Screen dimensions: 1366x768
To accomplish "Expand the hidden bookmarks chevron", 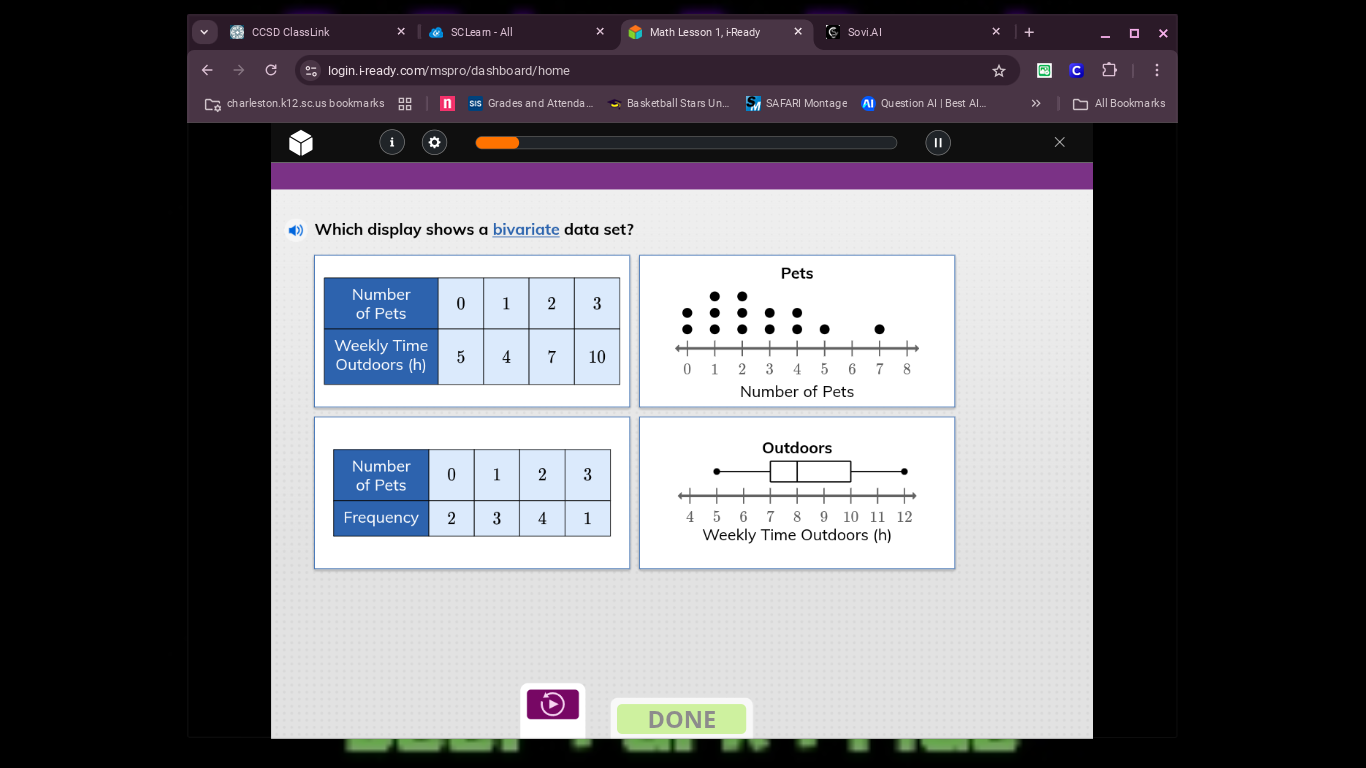I will click(x=1036, y=103).
